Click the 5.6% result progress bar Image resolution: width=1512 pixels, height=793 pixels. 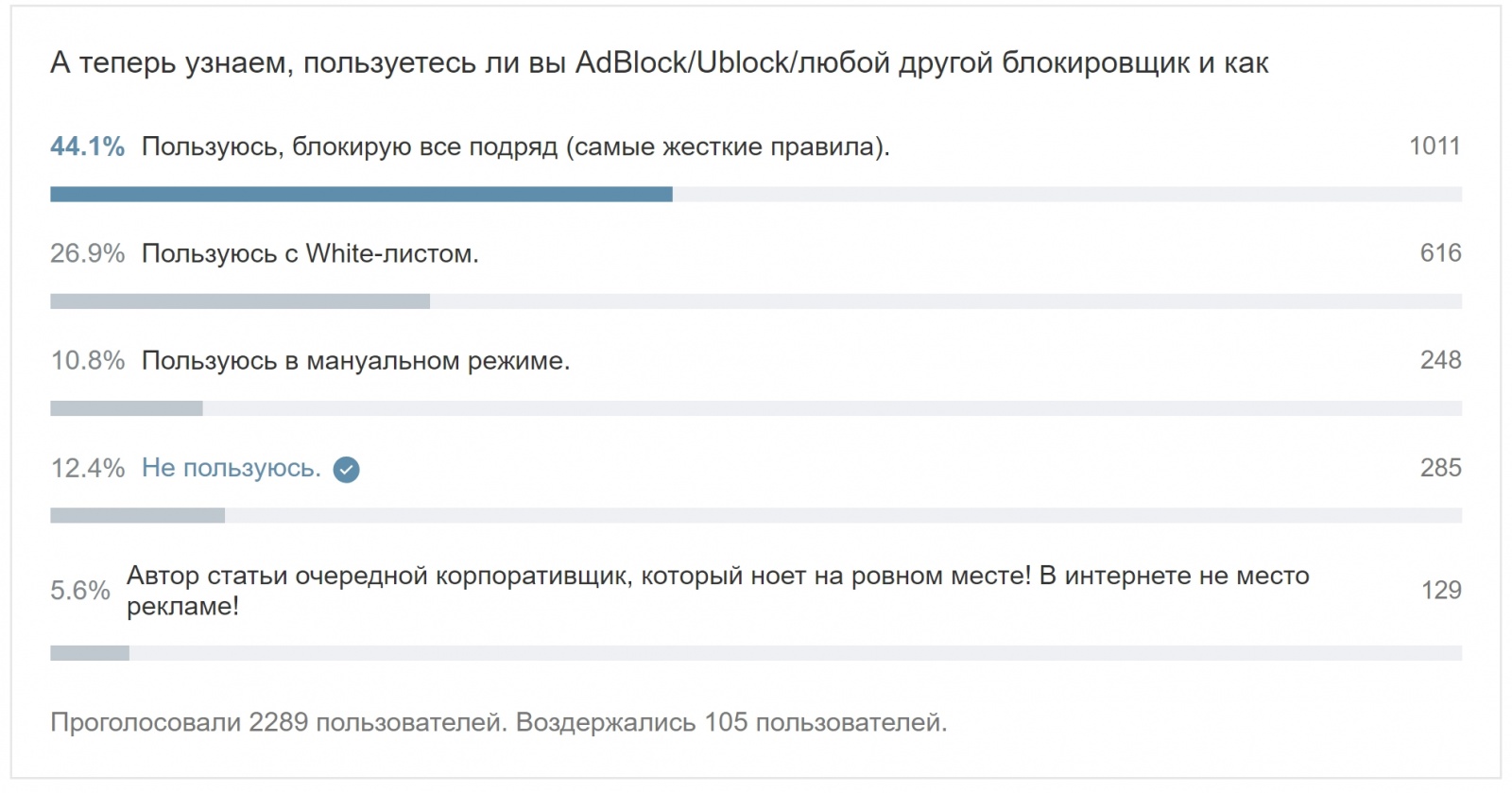(90, 653)
